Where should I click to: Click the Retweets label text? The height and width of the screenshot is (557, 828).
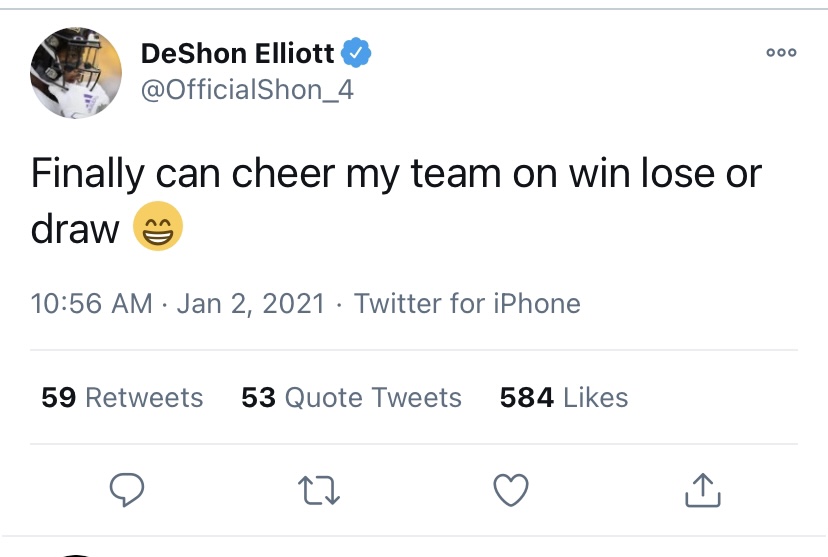click(x=144, y=397)
